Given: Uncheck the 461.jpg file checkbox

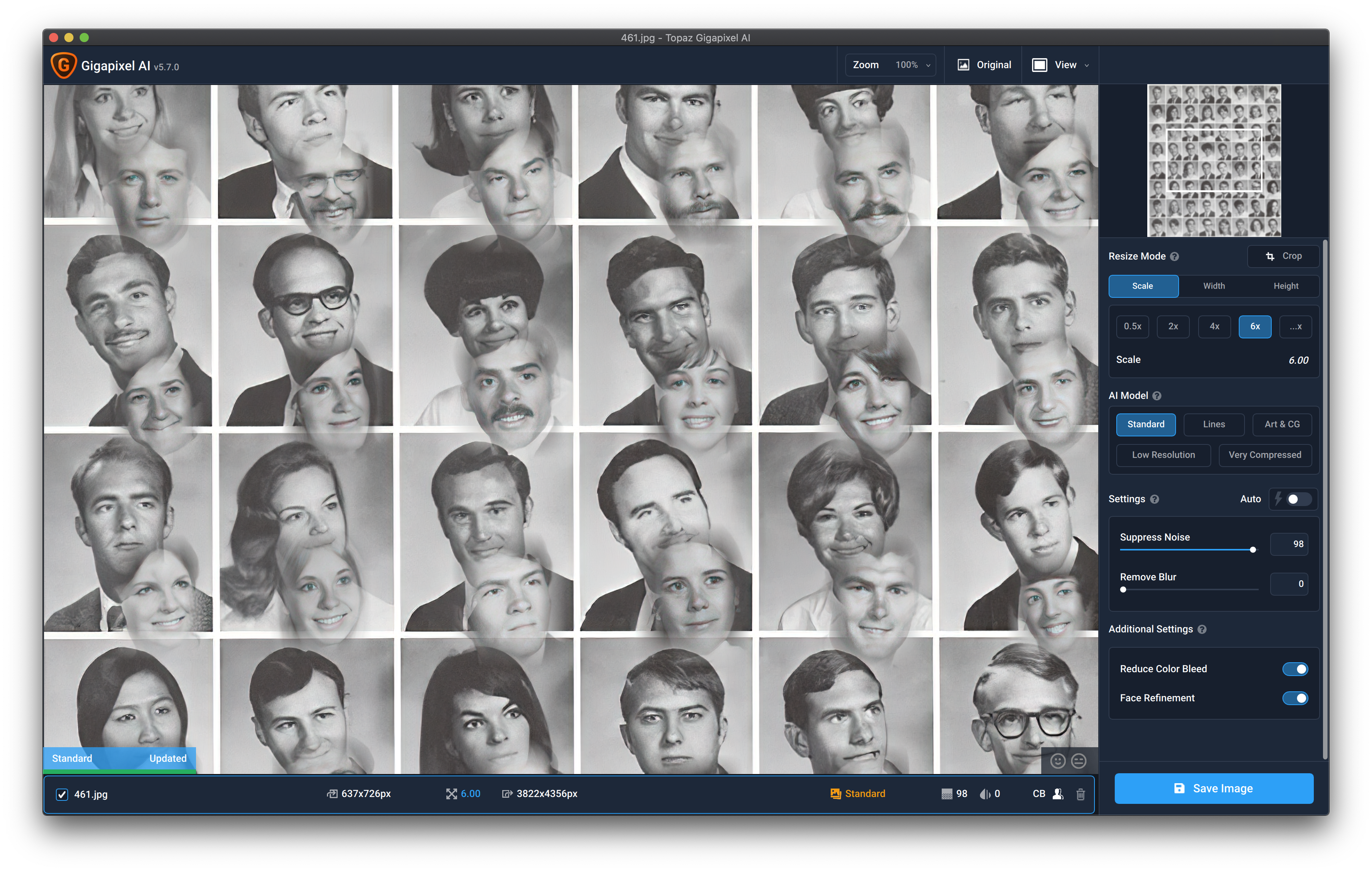Looking at the screenshot, I should pos(62,795).
